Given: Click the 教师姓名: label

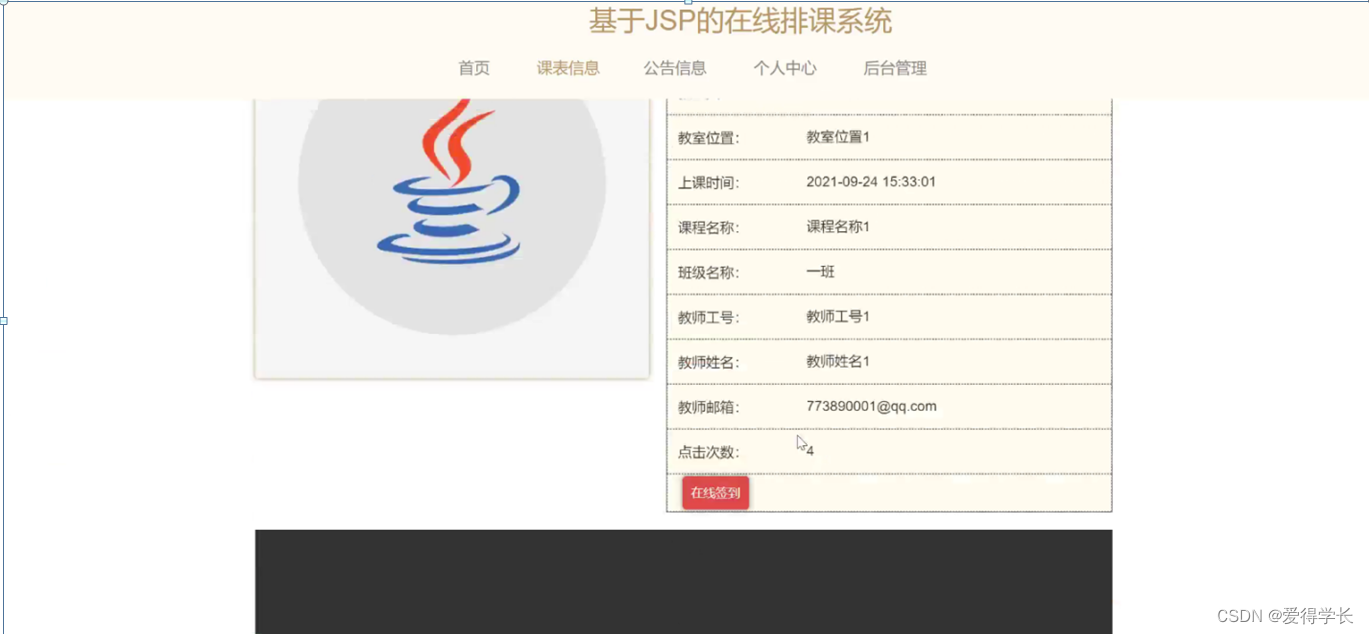Looking at the screenshot, I should click(x=708, y=363).
